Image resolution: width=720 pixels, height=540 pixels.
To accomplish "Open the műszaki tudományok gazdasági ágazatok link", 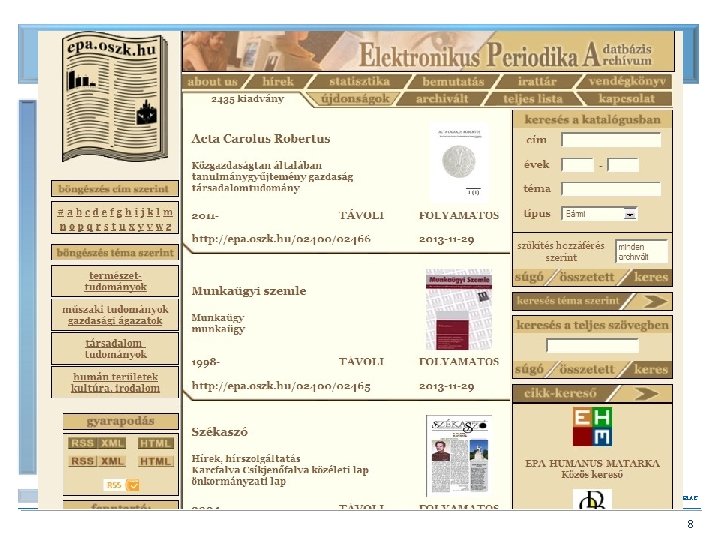I will click(x=115, y=315).
